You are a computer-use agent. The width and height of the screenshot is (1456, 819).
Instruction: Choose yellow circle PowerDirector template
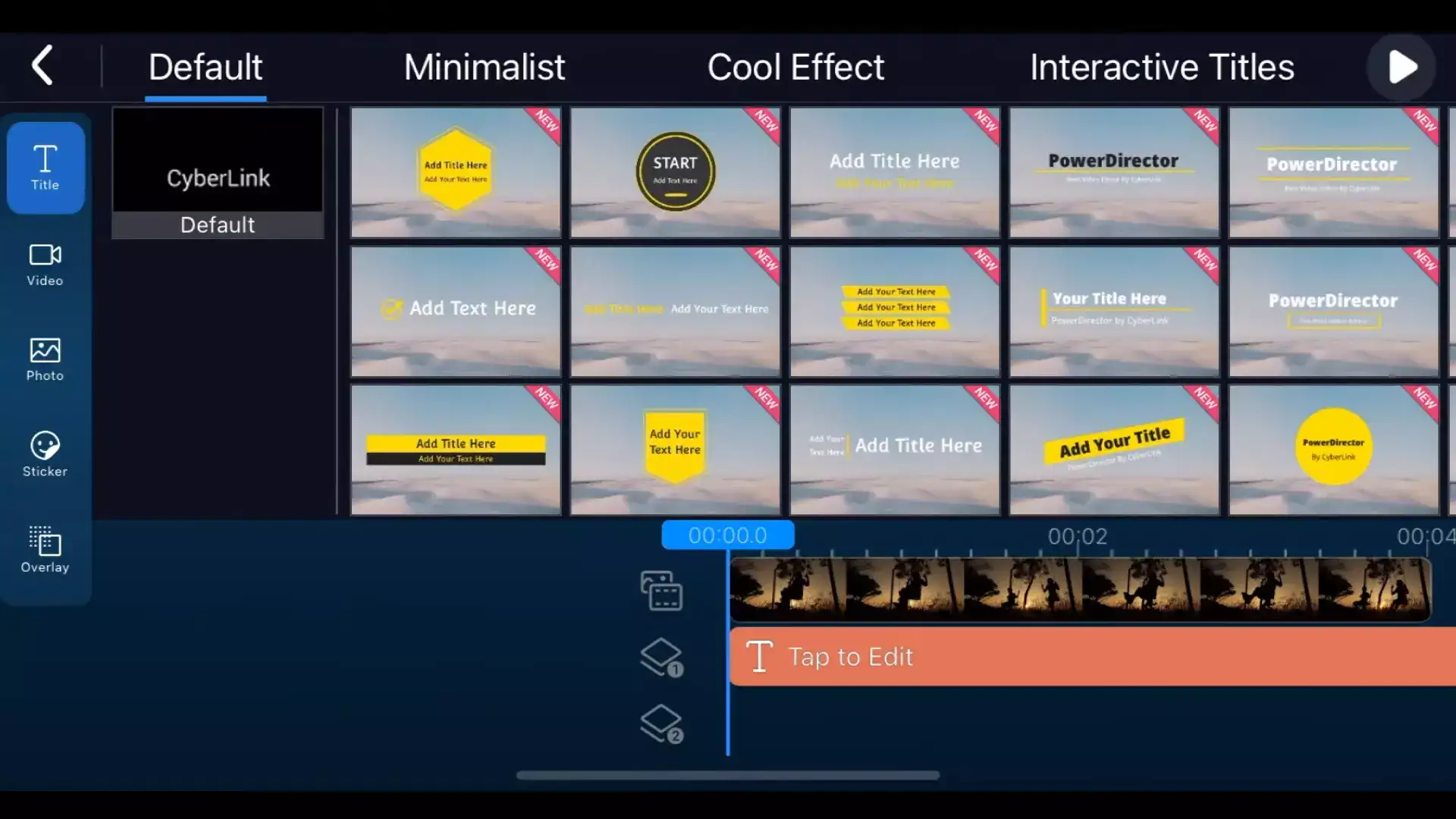point(1334,450)
